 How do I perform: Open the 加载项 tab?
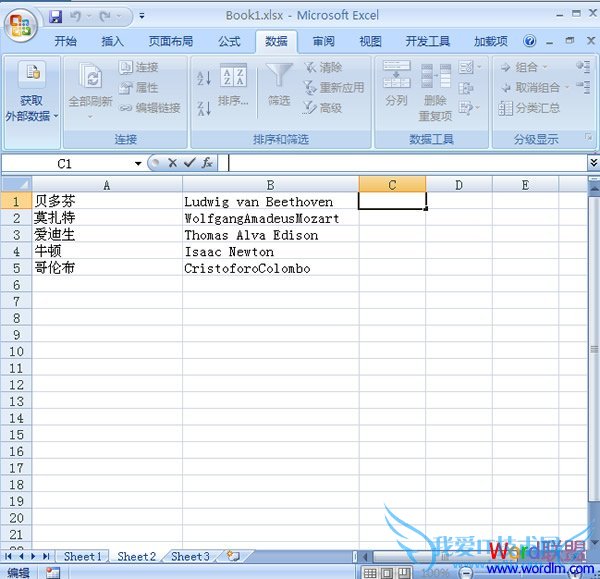(x=491, y=41)
